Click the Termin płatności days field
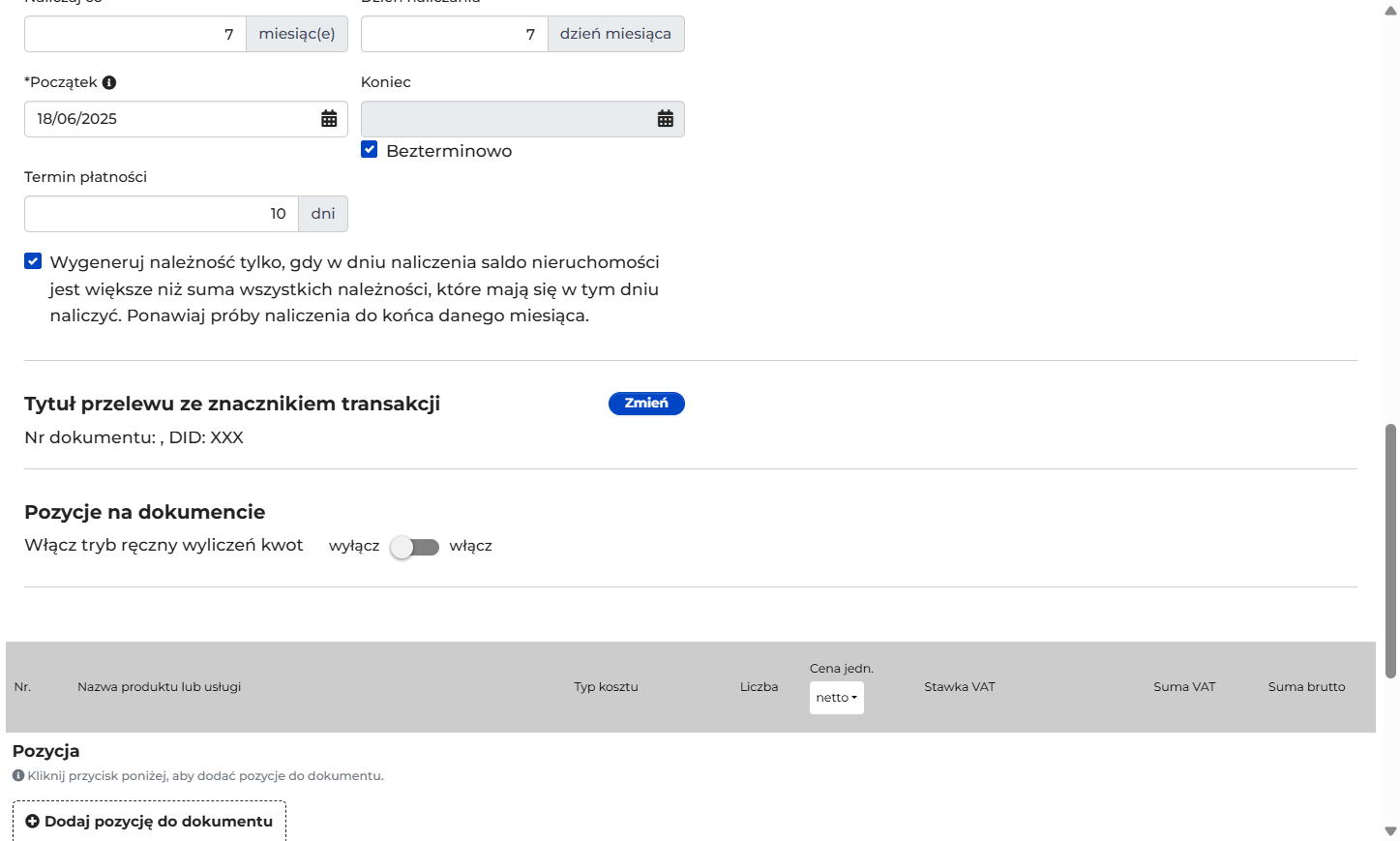Viewport: 1400px width, 841px height. (x=162, y=214)
